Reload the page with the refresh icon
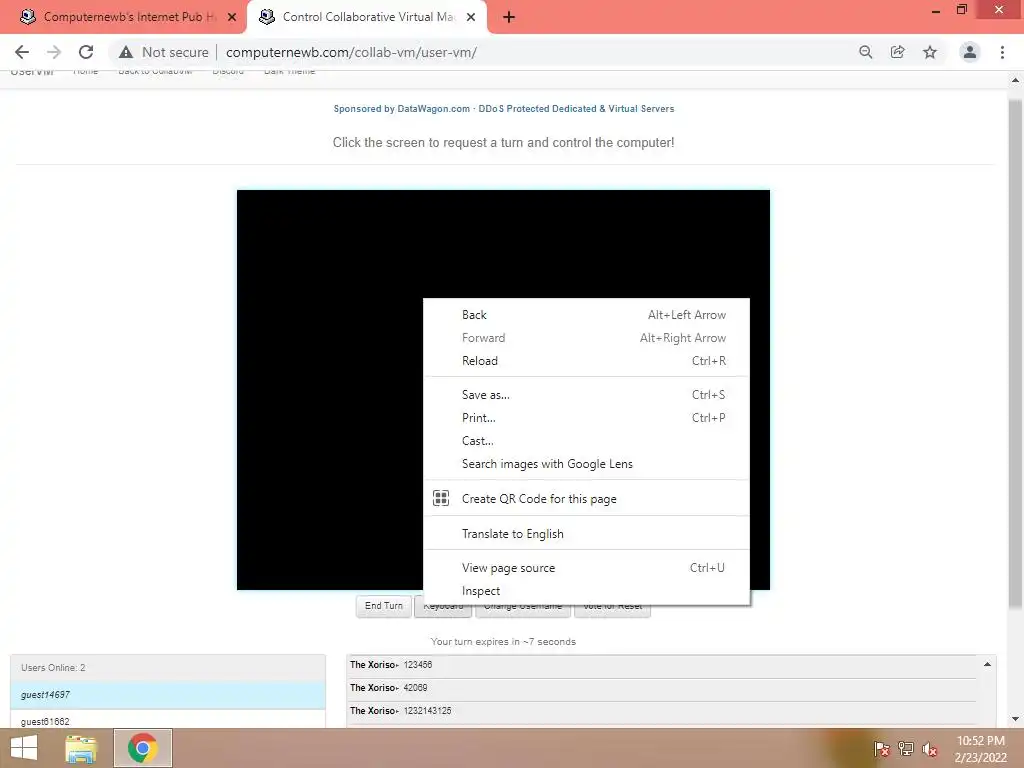This screenshot has width=1024, height=768. [x=86, y=52]
